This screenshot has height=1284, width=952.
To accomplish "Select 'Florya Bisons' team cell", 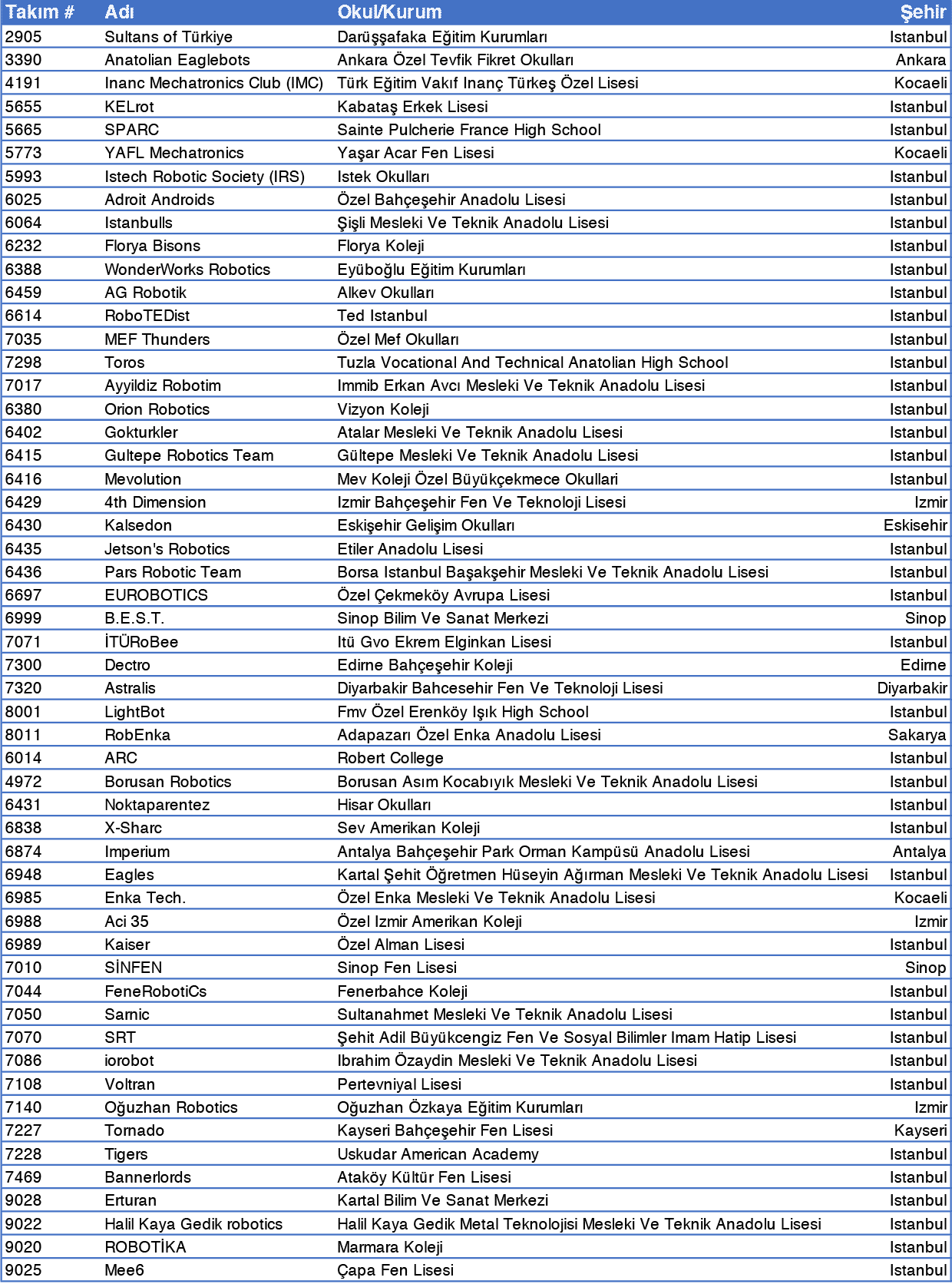I will pyautogui.click(x=152, y=246).
